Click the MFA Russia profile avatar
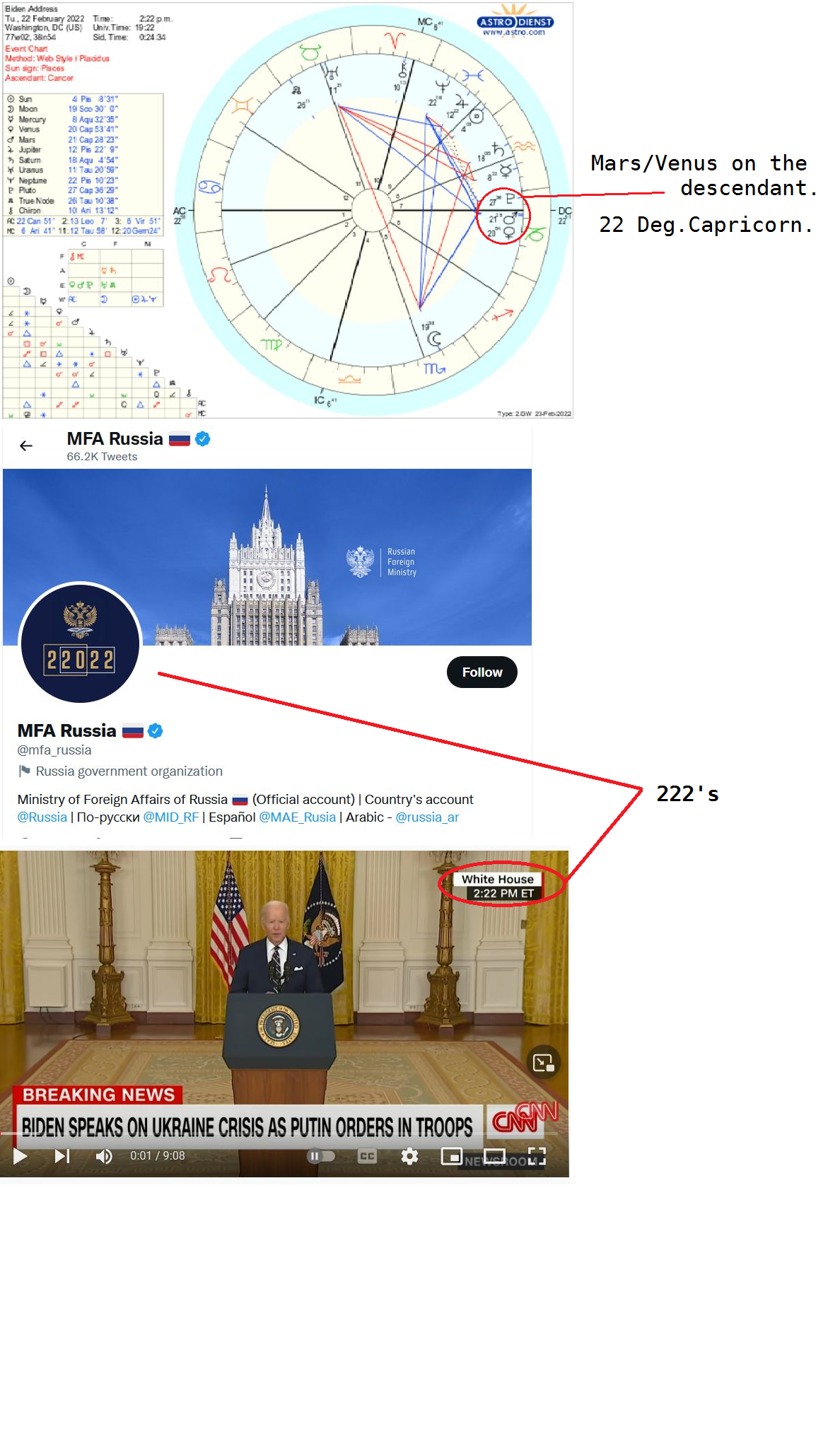 click(x=80, y=642)
